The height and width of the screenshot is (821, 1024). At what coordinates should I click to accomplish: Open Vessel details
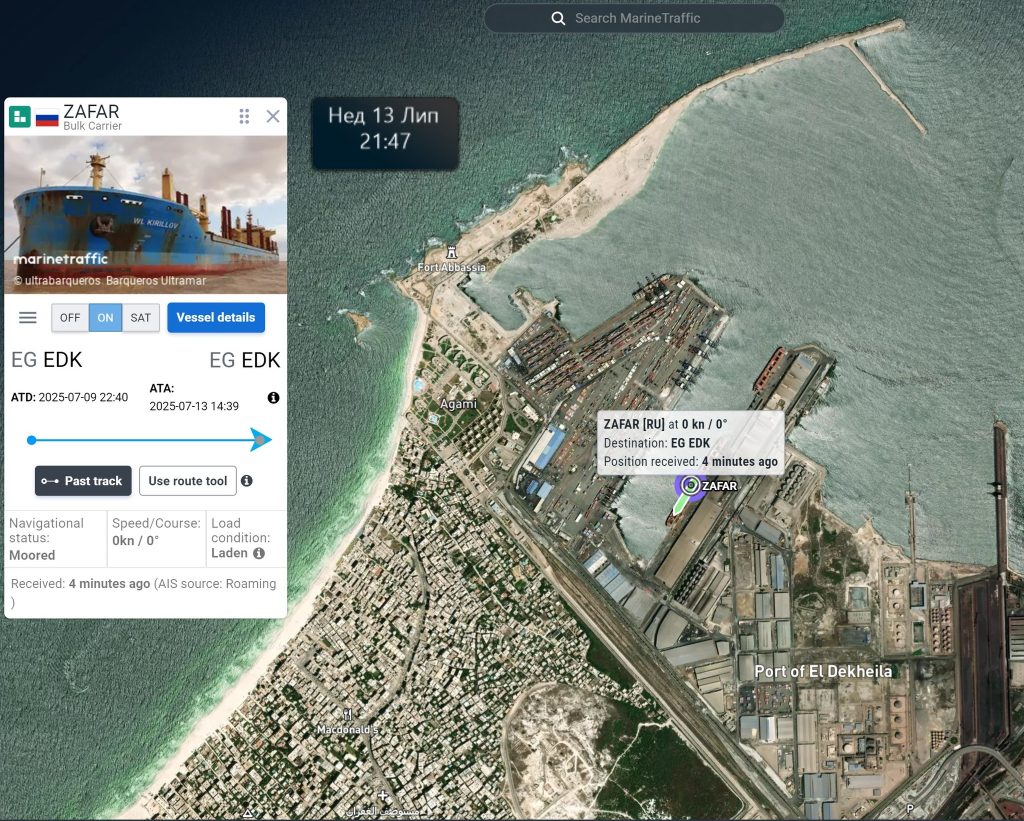click(x=216, y=317)
